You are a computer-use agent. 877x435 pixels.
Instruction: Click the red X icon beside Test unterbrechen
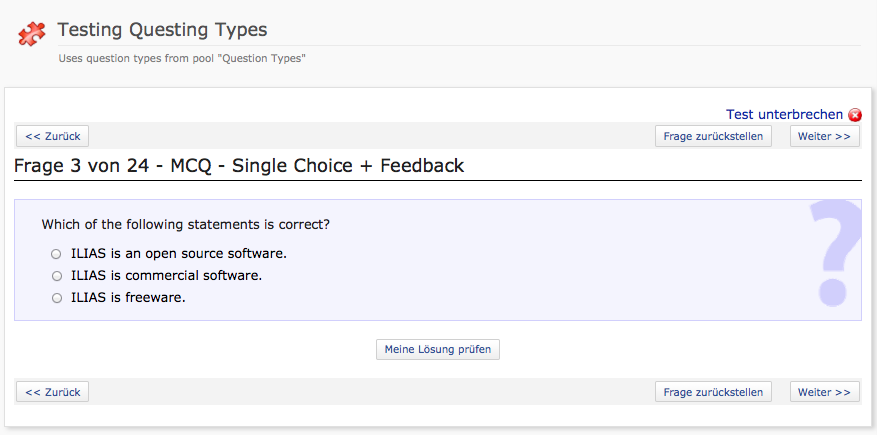854,115
